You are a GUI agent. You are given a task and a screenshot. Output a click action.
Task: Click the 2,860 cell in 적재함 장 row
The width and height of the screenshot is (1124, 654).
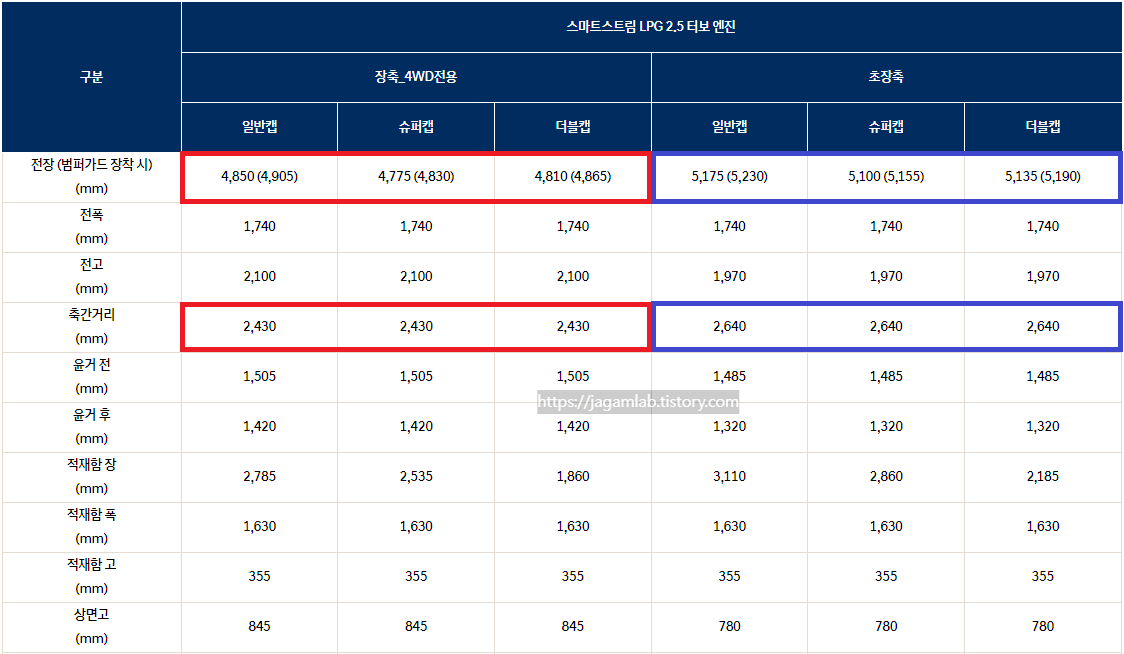pyautogui.click(x=886, y=477)
